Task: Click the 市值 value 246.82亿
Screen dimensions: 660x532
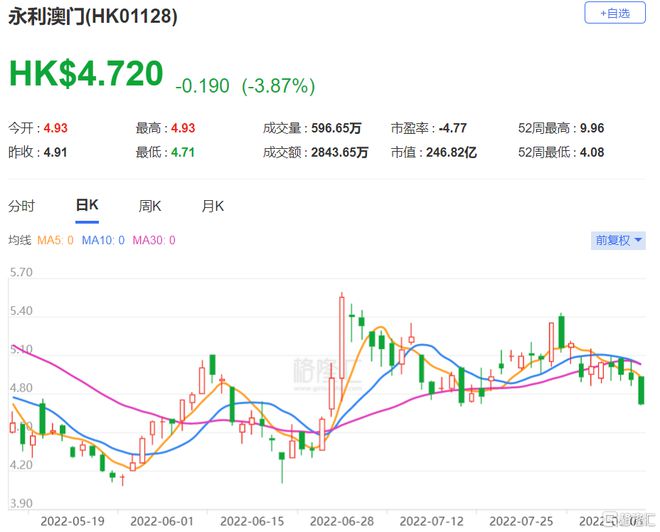Action: pyautogui.click(x=452, y=152)
